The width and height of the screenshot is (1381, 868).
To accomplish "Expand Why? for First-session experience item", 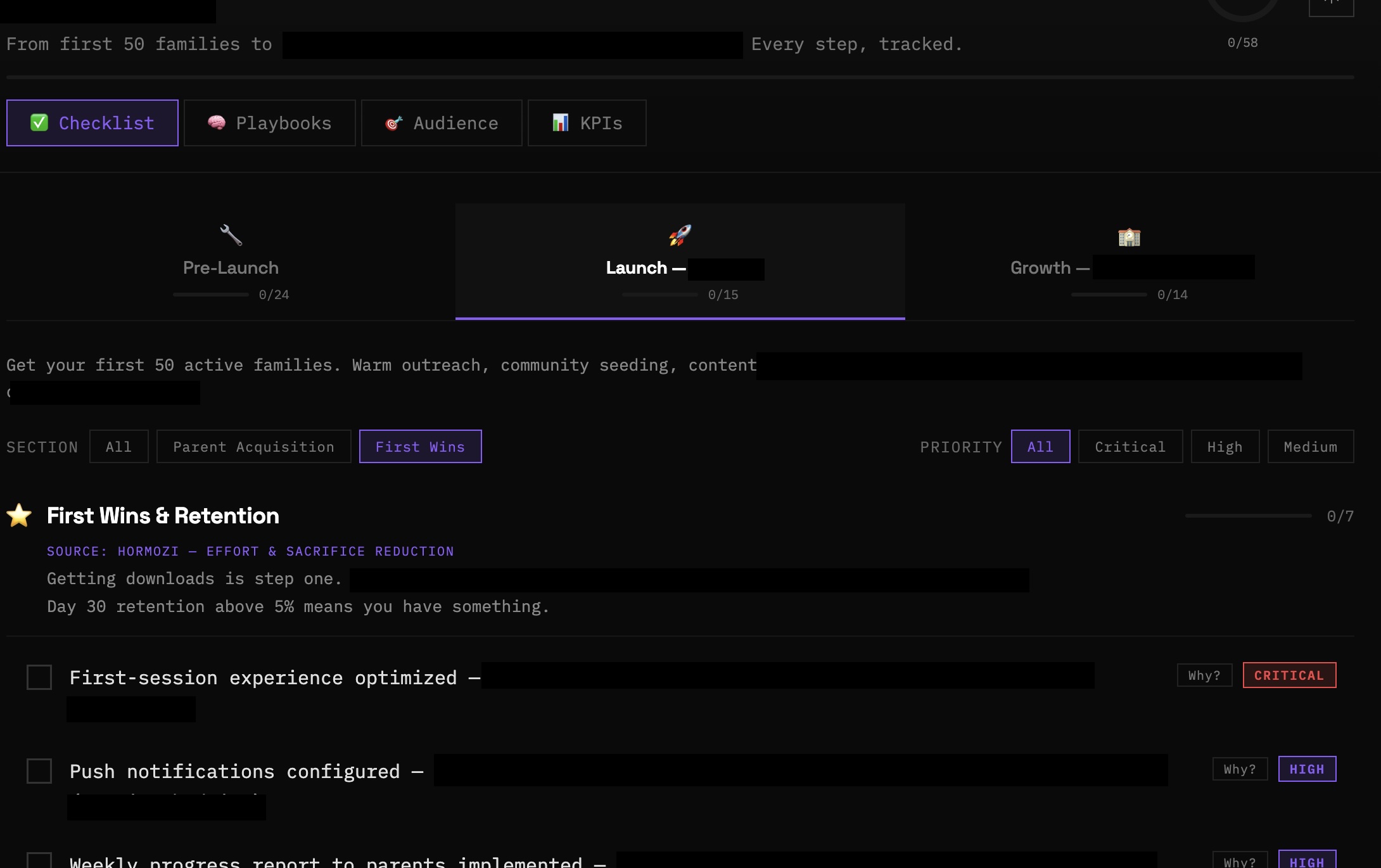I will pos(1204,675).
